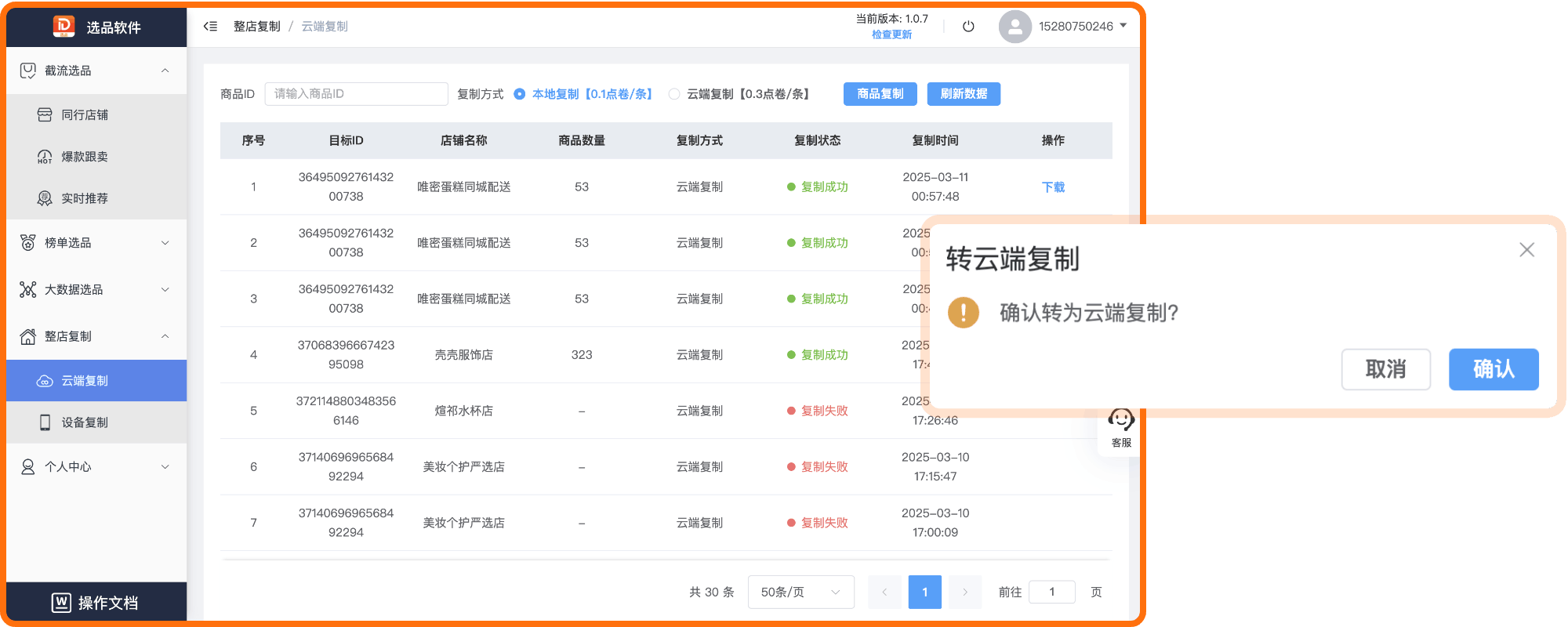This screenshot has width=1568, height=627.
Task: Click the 爆款跟卖 hot icon
Action: point(45,157)
